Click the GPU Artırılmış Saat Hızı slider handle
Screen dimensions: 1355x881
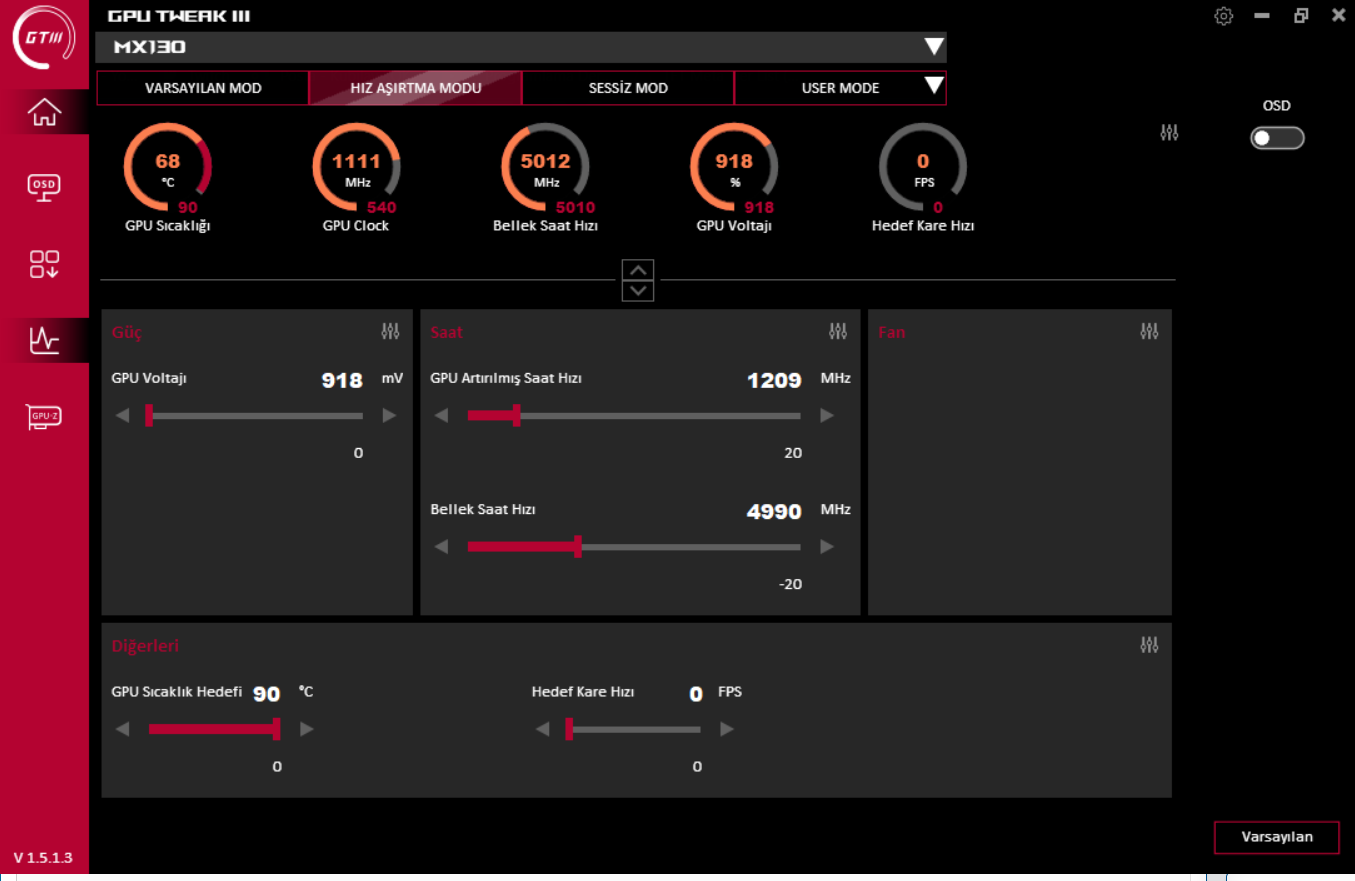coord(516,416)
